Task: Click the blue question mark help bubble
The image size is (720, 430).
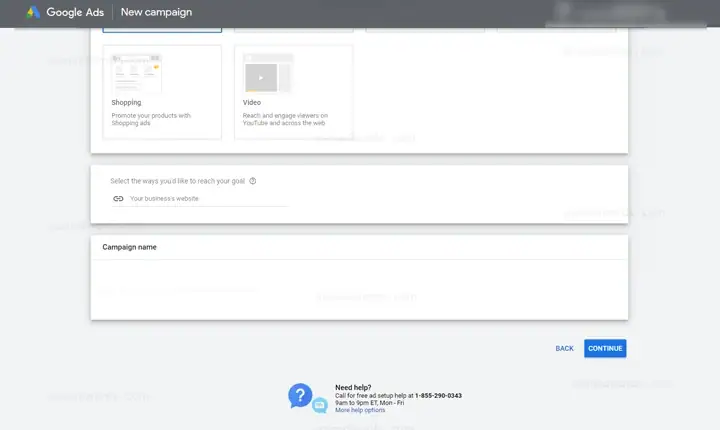Action: pos(300,395)
